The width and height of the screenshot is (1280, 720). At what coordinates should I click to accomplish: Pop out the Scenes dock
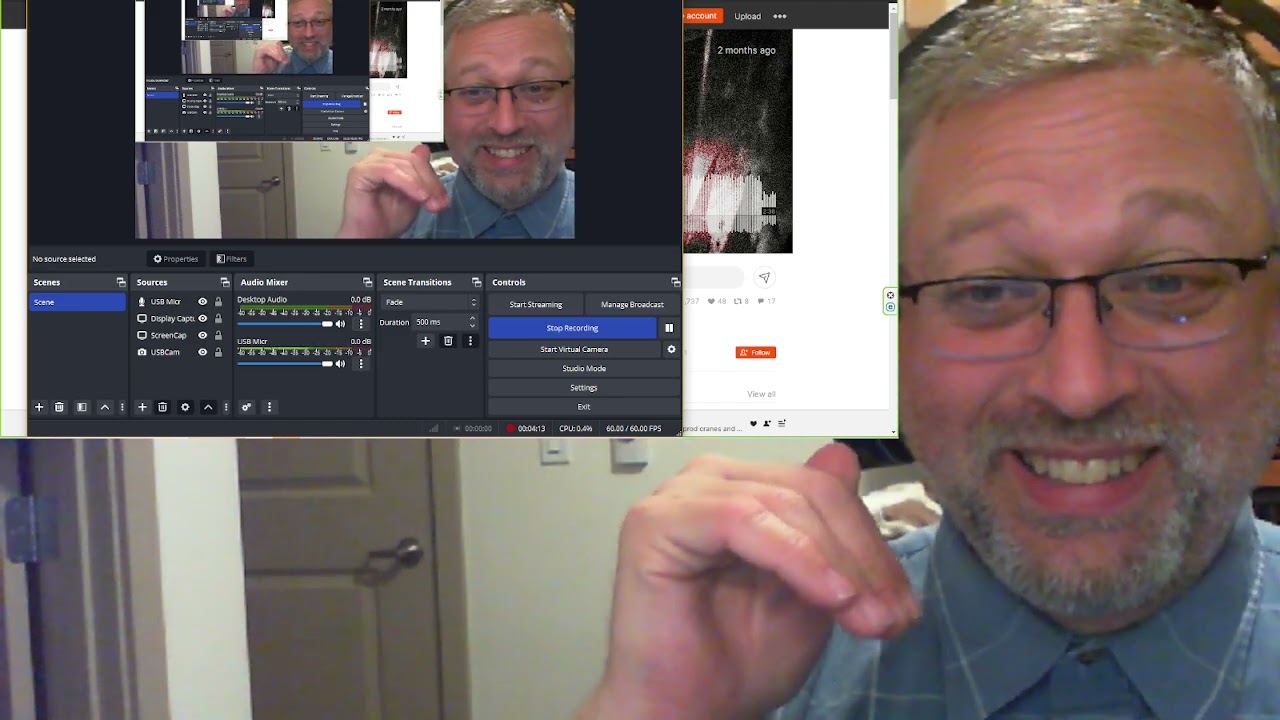click(121, 282)
